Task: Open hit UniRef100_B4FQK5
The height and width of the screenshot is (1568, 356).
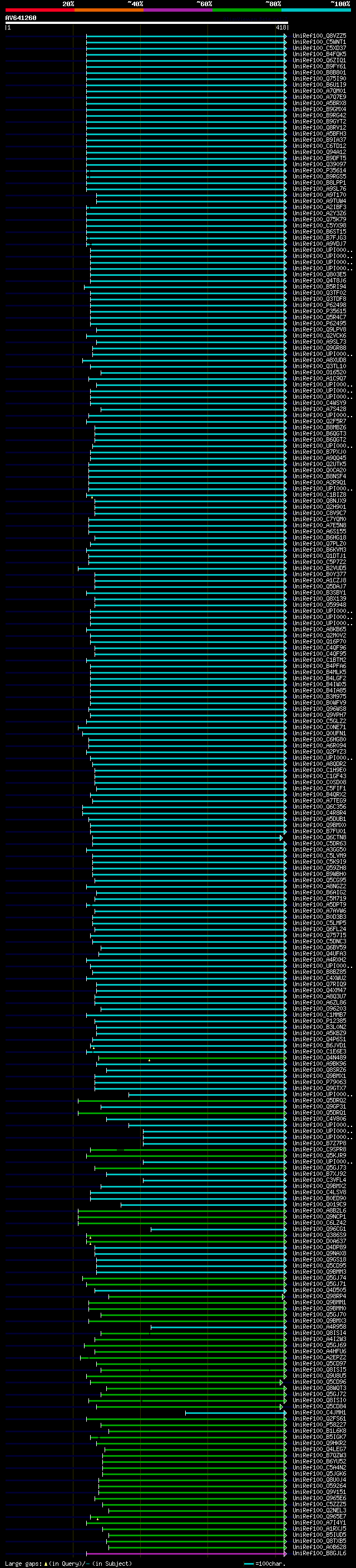Action: (319, 54)
